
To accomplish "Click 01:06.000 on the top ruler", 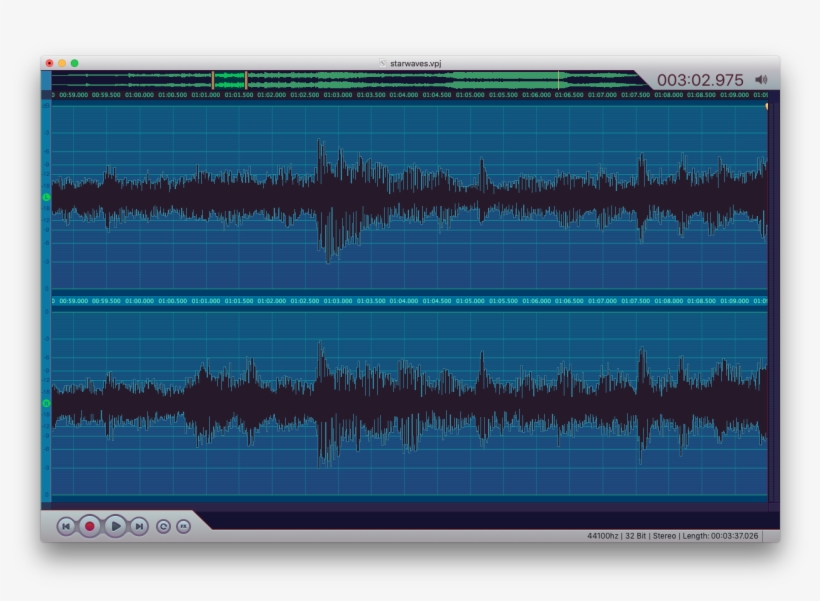I will click(537, 95).
